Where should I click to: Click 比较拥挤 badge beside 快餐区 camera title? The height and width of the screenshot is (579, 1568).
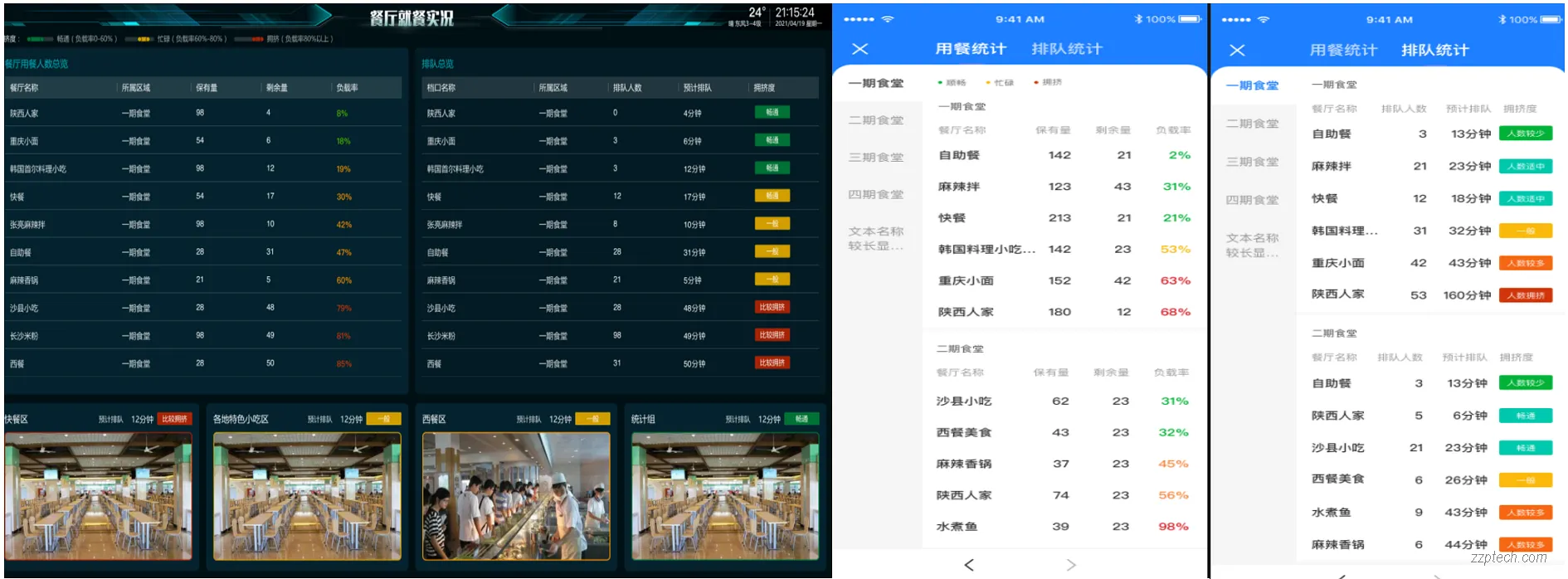(174, 419)
